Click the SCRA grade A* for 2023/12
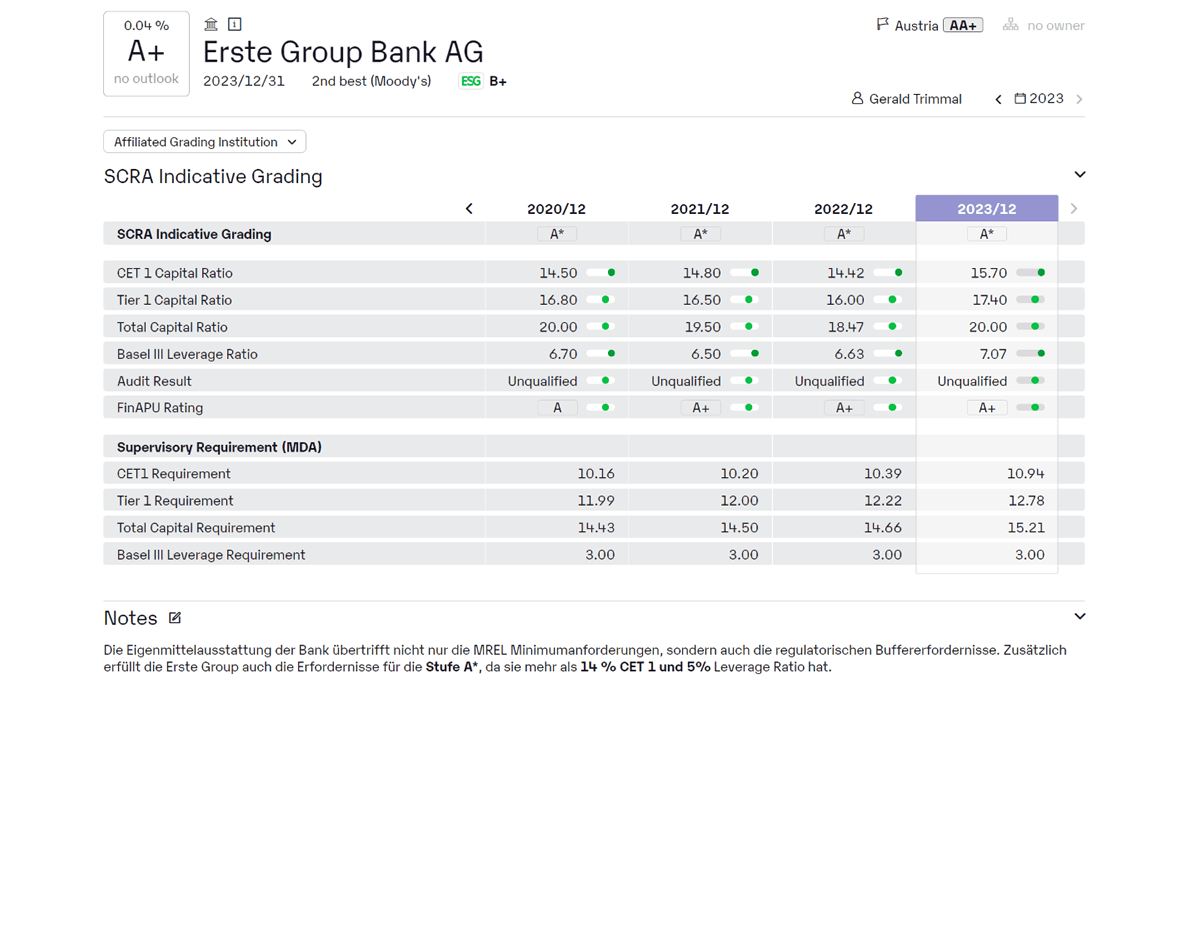Screen dimensions: 1200x930 987,234
